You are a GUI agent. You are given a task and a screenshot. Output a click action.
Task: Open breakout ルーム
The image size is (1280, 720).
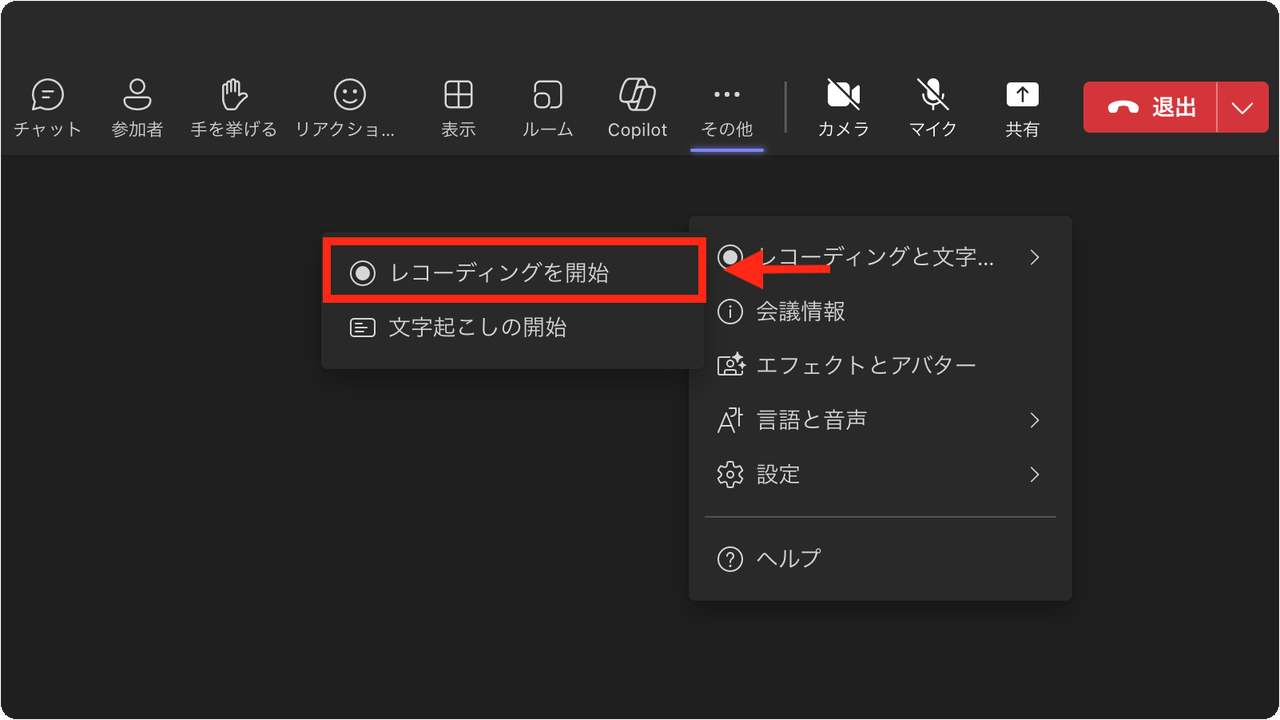[547, 108]
